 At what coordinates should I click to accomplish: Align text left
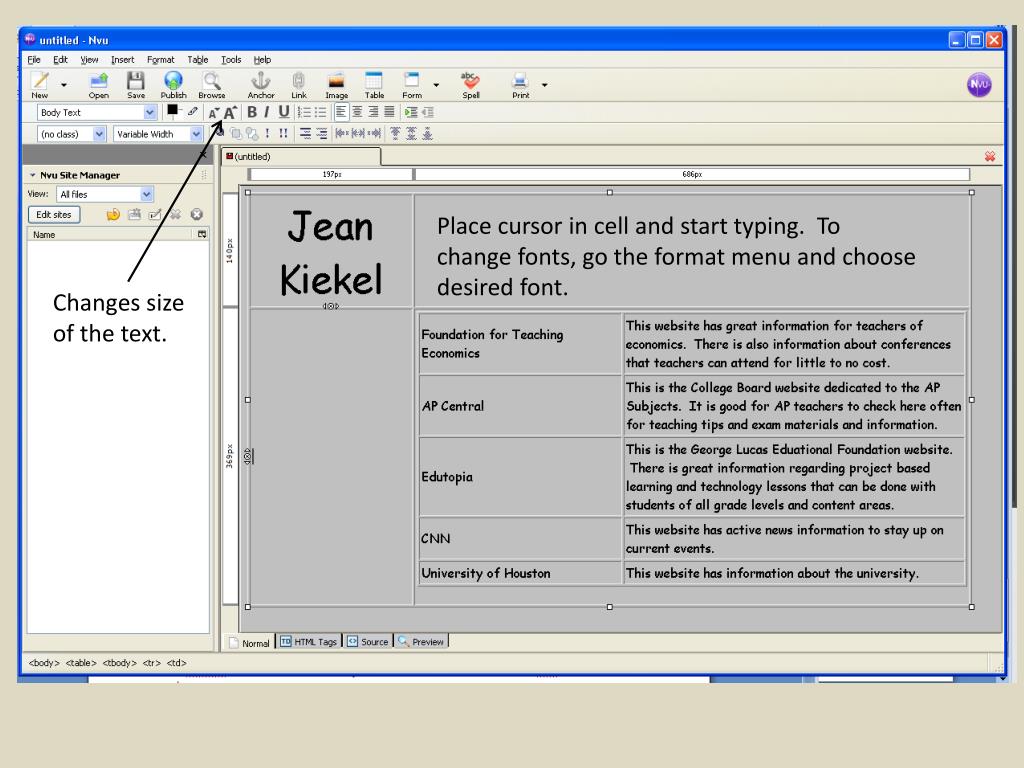[341, 112]
